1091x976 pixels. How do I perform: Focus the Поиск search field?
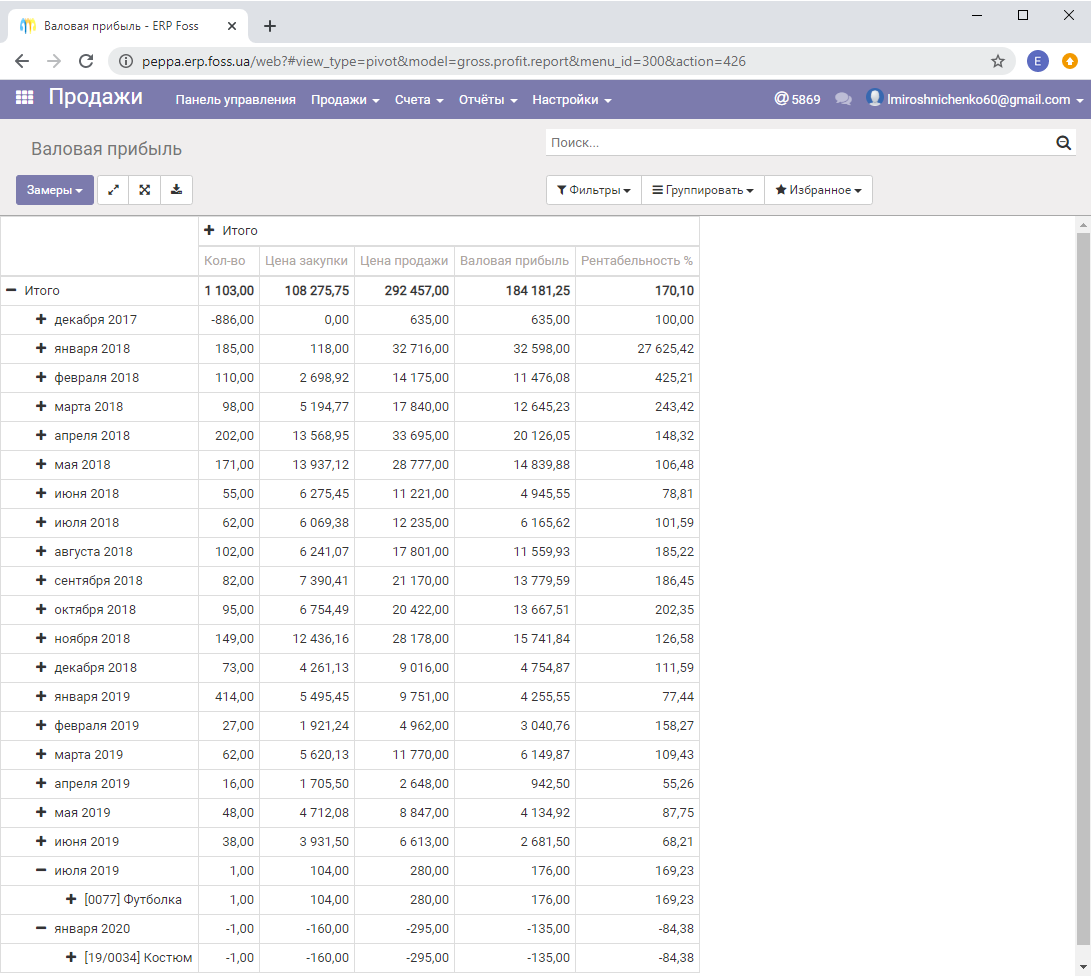coord(800,143)
